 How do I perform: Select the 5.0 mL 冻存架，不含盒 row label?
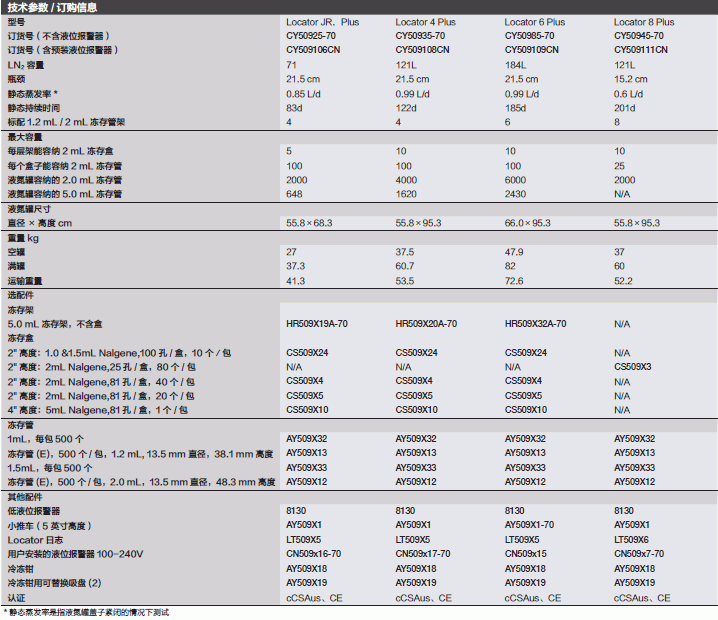point(55,324)
